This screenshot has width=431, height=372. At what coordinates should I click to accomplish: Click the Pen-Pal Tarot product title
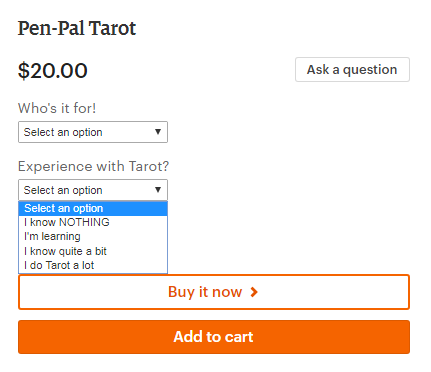pos(77,28)
